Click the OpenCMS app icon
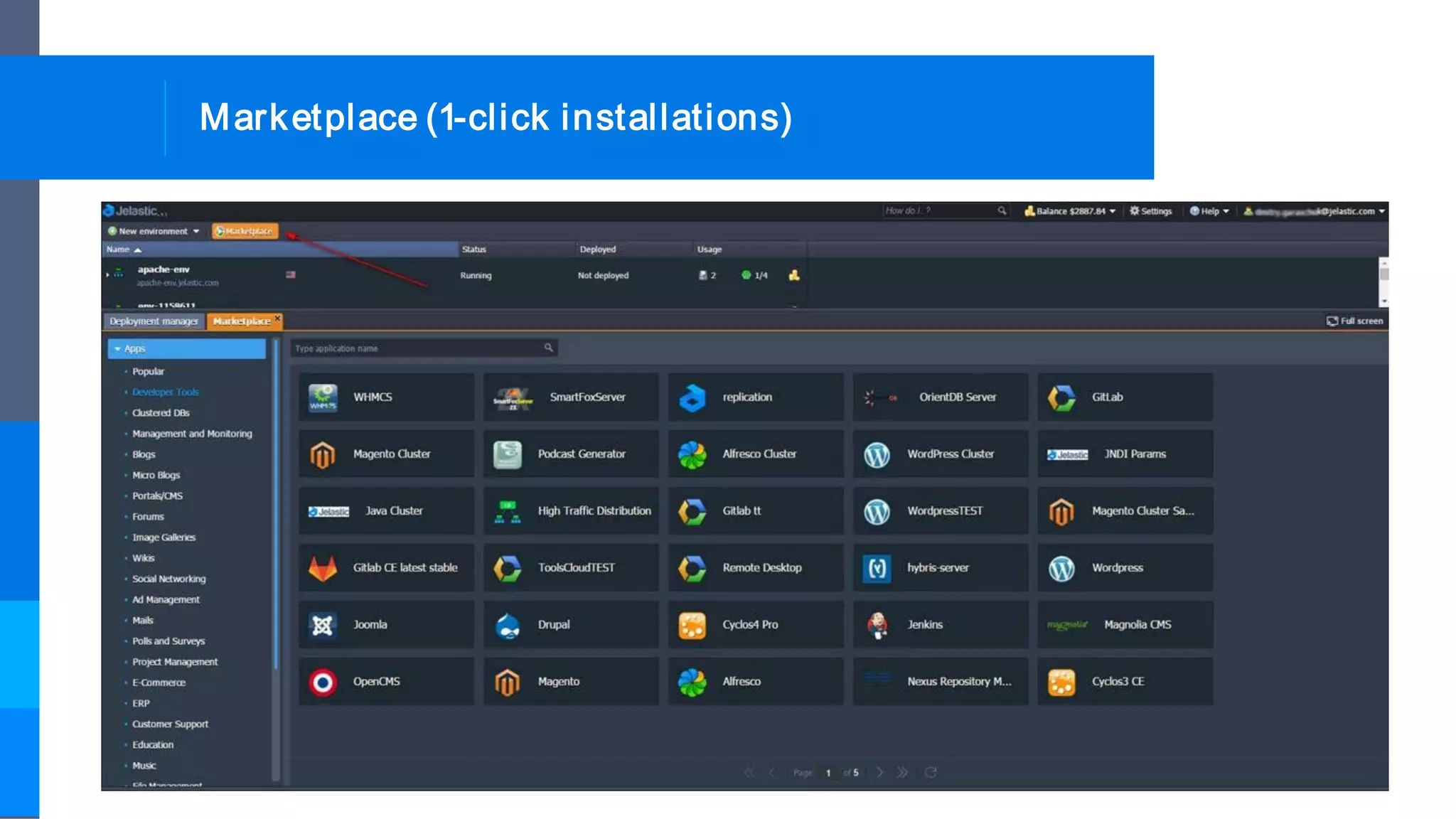This screenshot has width=1456, height=819. pos(323,682)
